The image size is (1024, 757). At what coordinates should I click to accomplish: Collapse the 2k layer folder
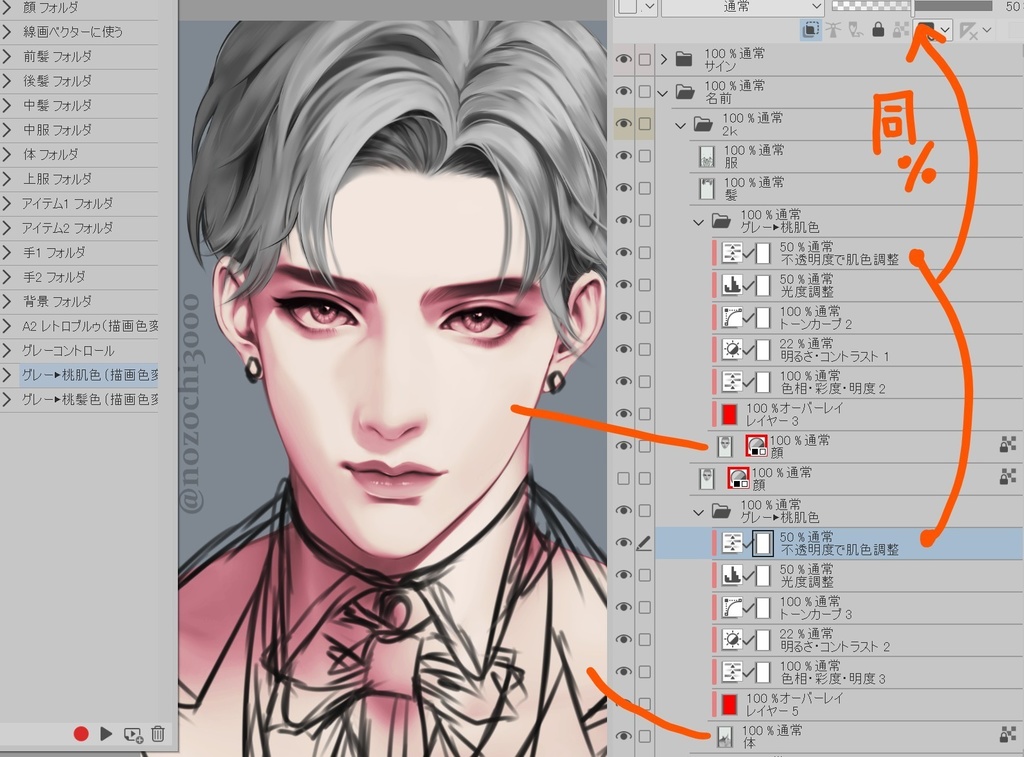(x=680, y=125)
